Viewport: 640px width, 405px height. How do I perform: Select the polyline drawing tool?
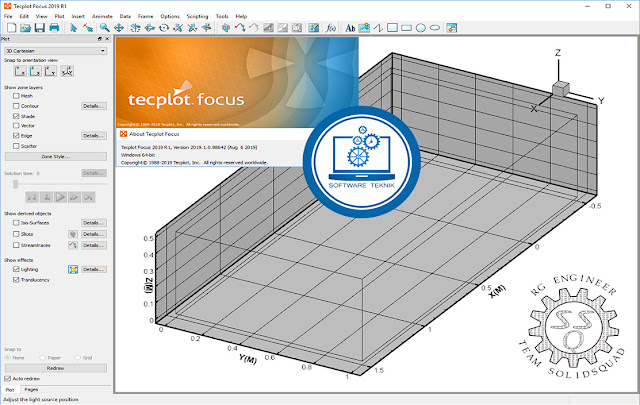[378, 28]
